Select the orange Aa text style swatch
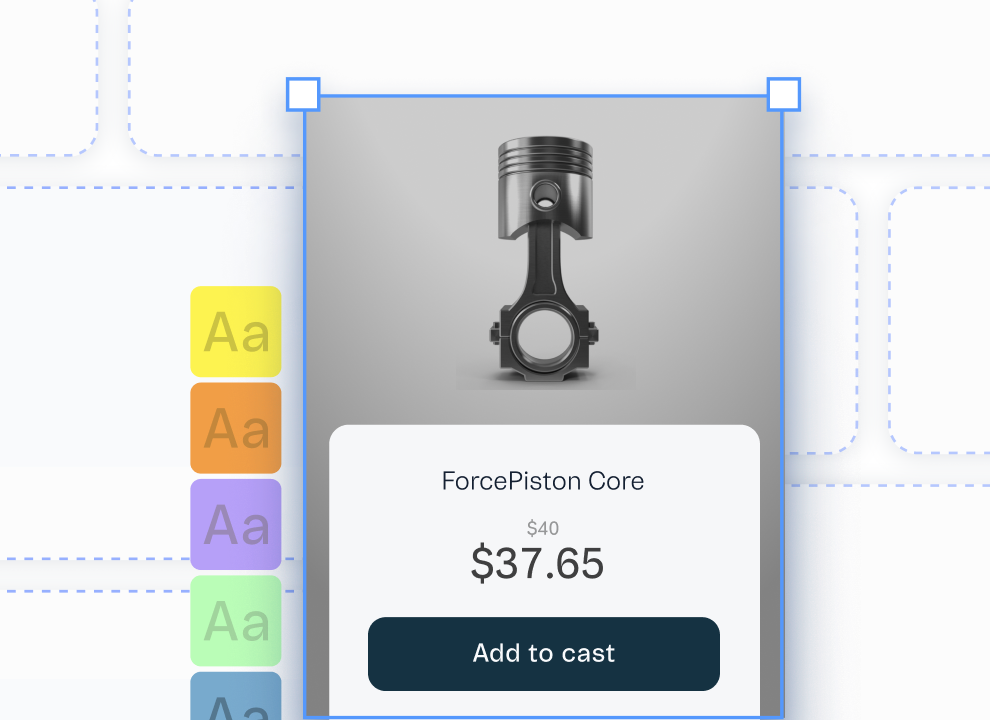Image resolution: width=990 pixels, height=720 pixels. pos(236,428)
